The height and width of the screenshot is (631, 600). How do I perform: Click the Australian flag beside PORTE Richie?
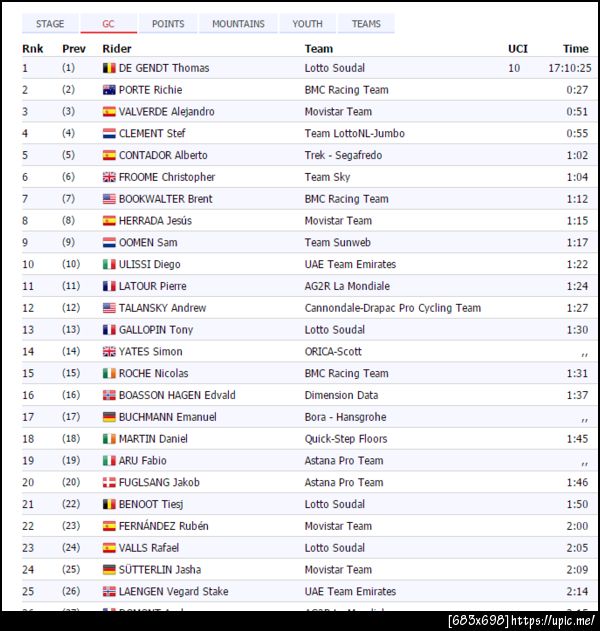click(109, 90)
